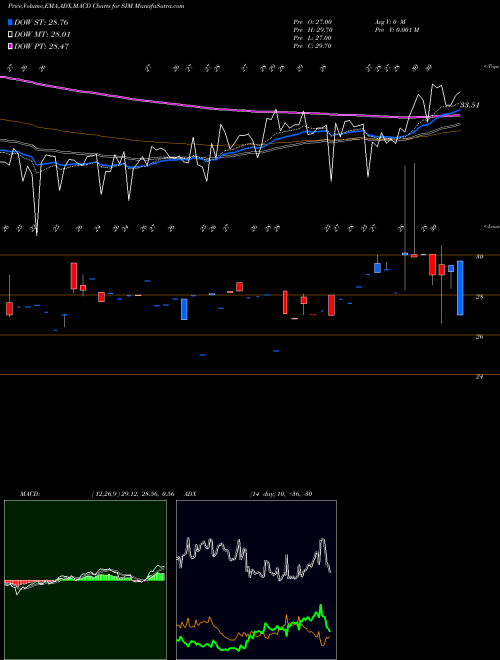The height and width of the screenshot is (660, 500).
Task: Click the white DOW MT legend swatch
Action: 10,35
